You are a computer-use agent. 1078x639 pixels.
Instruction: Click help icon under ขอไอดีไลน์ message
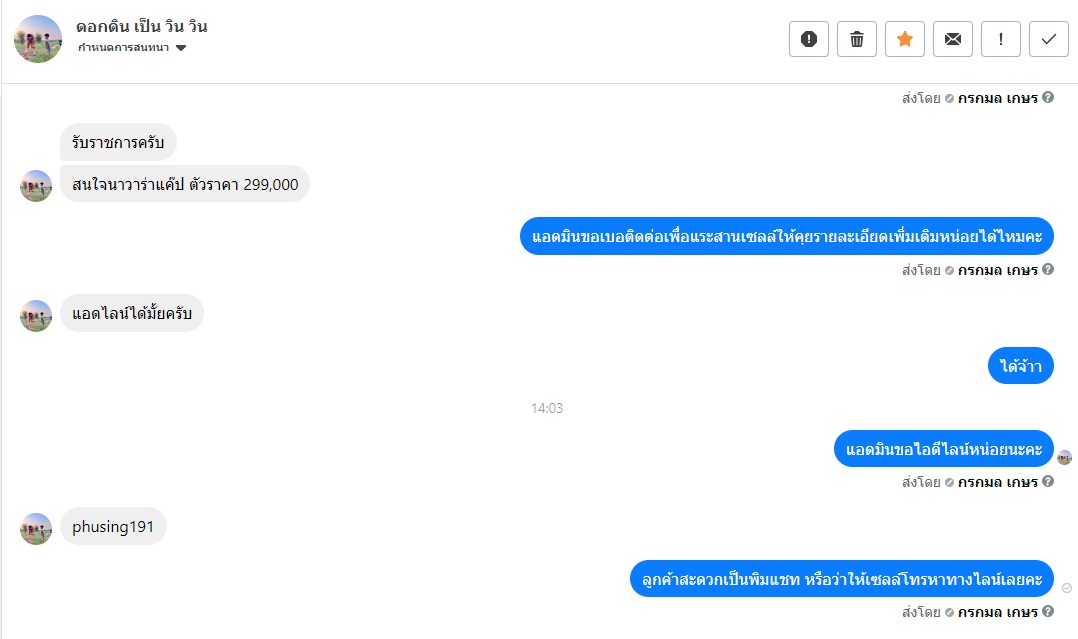tap(1048, 481)
